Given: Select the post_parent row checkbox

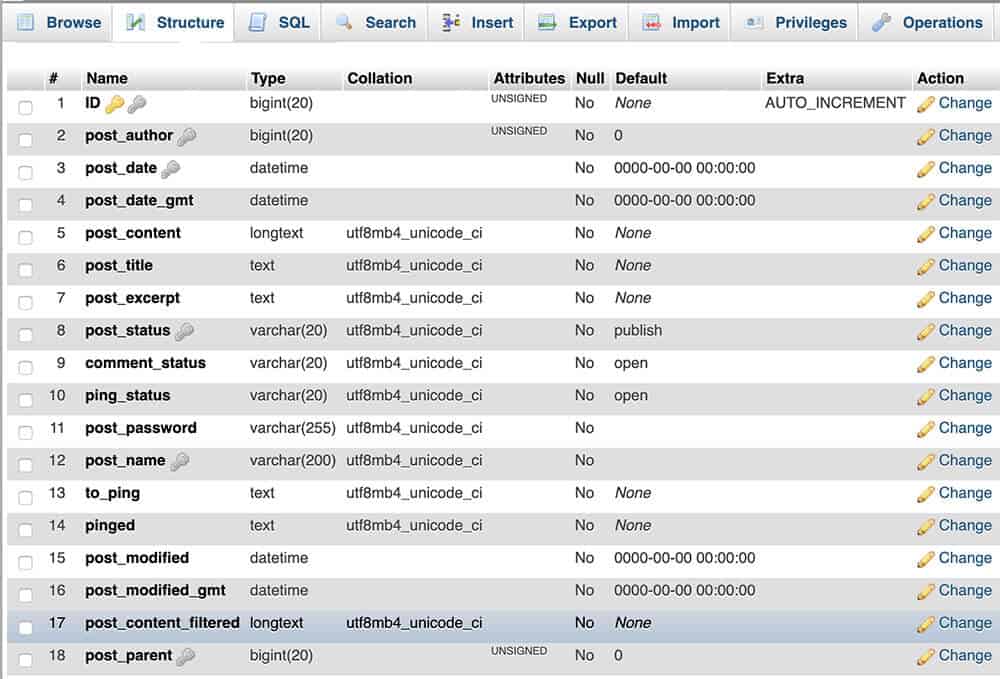Looking at the screenshot, I should tap(26, 660).
